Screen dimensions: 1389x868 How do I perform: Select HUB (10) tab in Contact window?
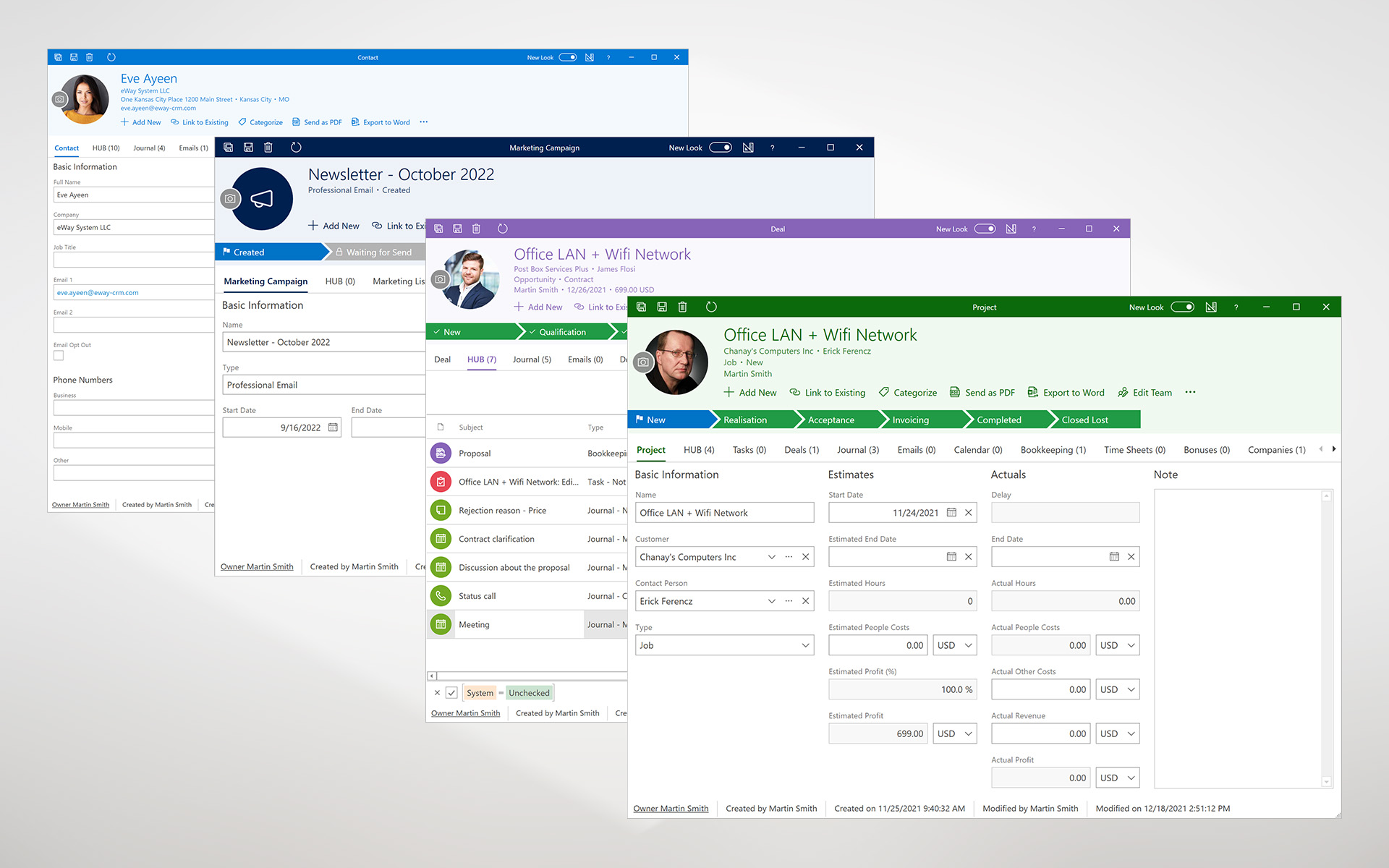tap(106, 148)
